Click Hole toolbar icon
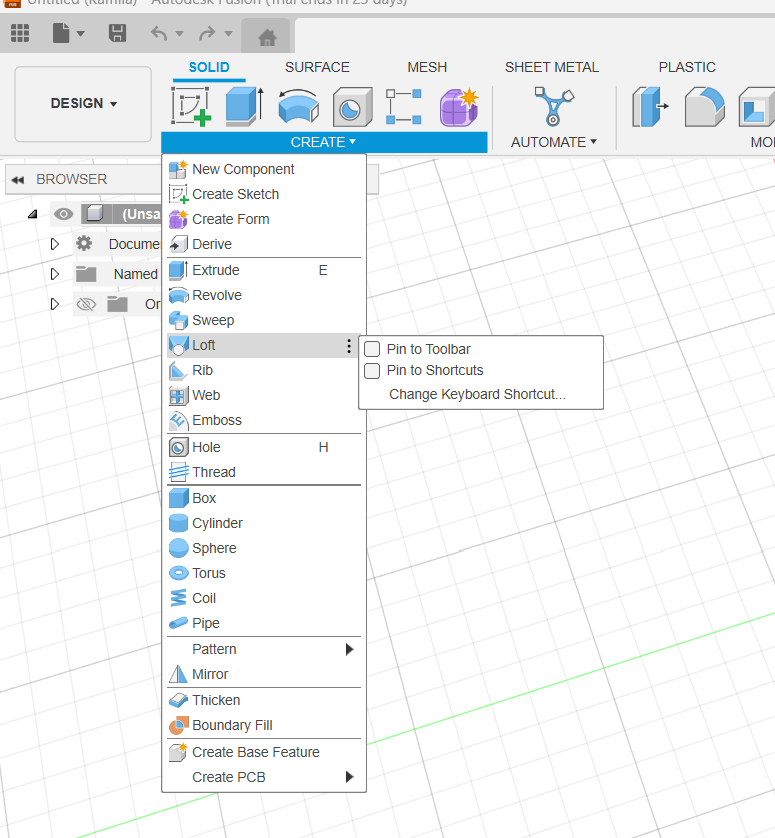Viewport: 775px width, 838px height. click(x=352, y=107)
